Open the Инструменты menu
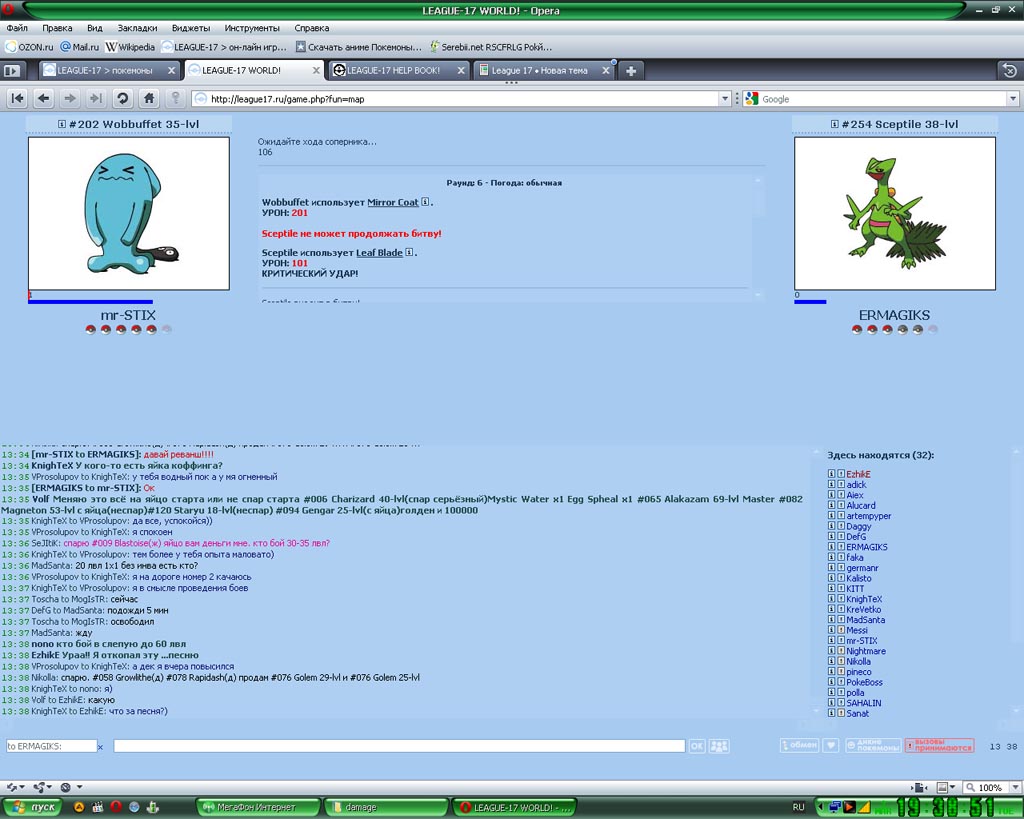This screenshot has width=1024, height=819. 252,28
